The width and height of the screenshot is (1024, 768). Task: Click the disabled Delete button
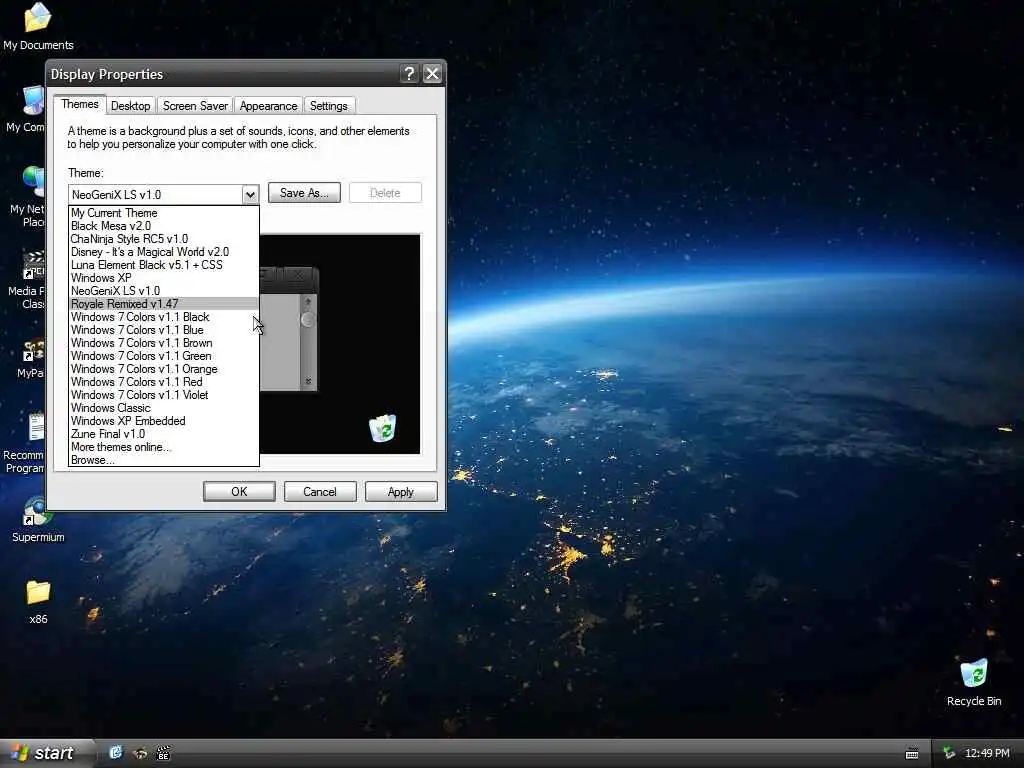(385, 193)
